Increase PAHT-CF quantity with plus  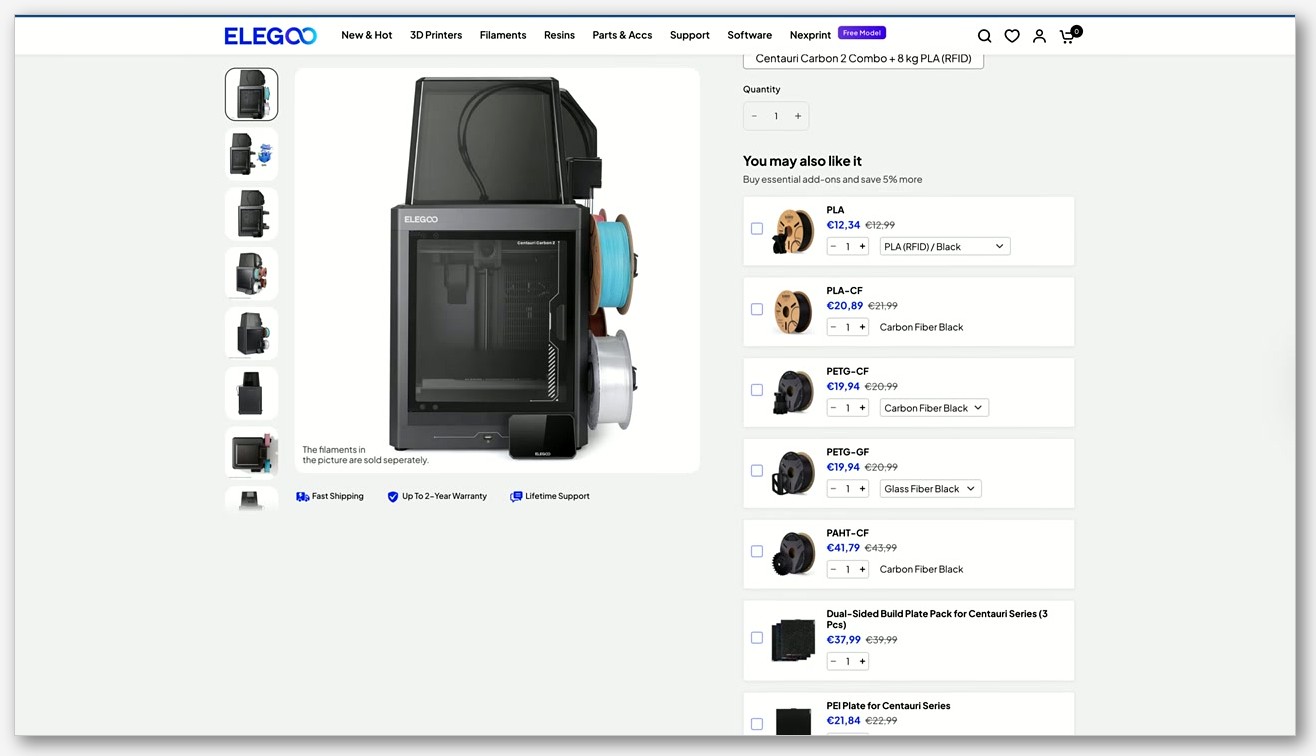pos(862,569)
